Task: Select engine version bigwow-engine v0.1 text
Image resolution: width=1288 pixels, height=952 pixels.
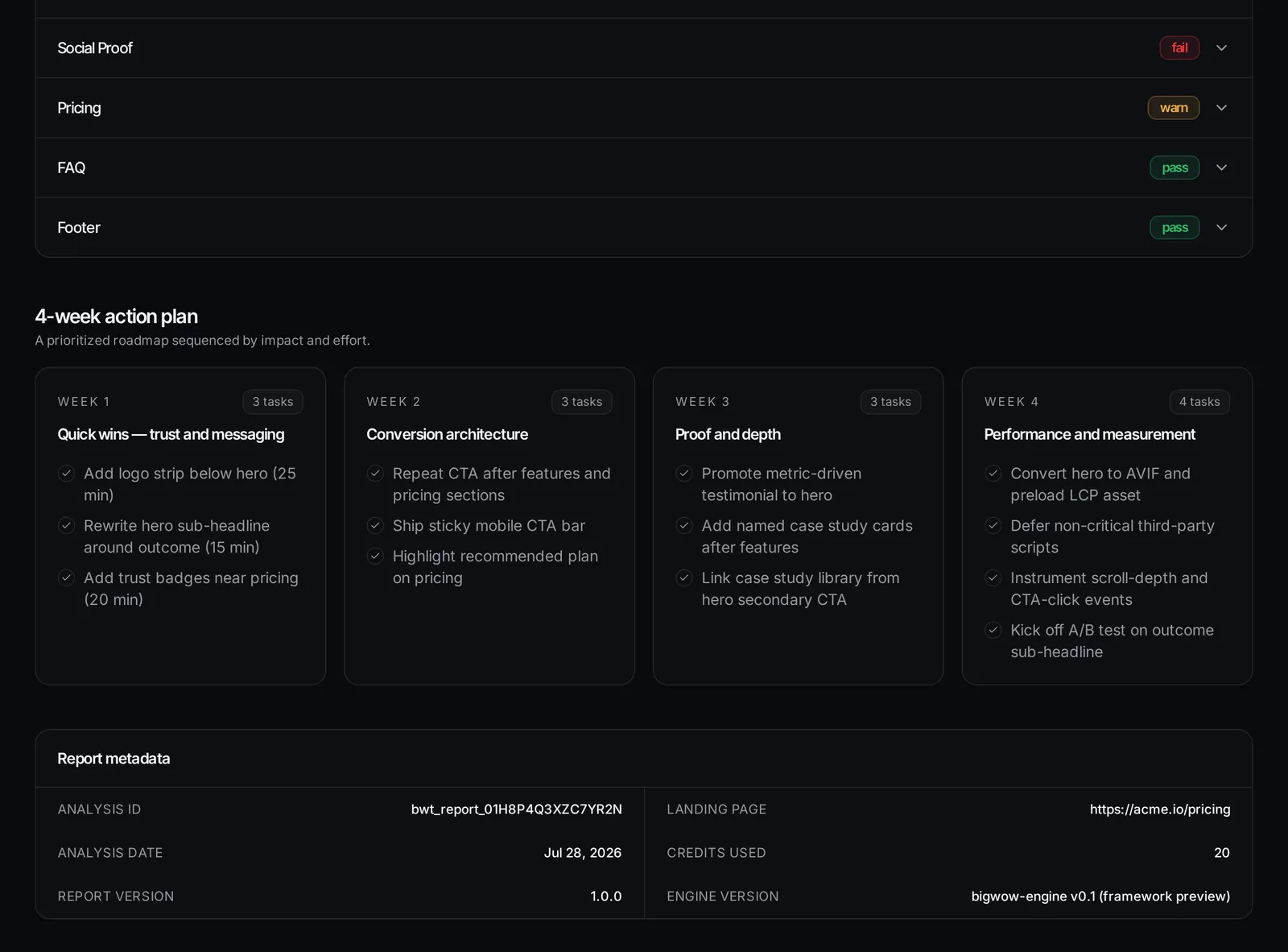Action: pos(1100,896)
